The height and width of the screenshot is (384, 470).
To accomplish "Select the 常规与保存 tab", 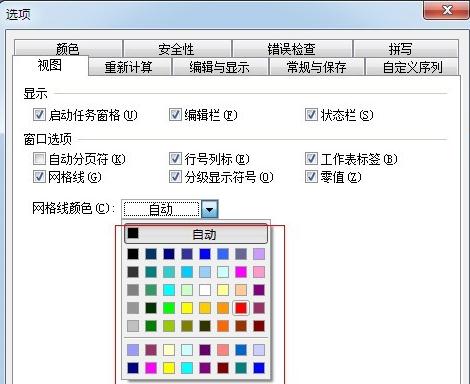I will (x=317, y=67).
